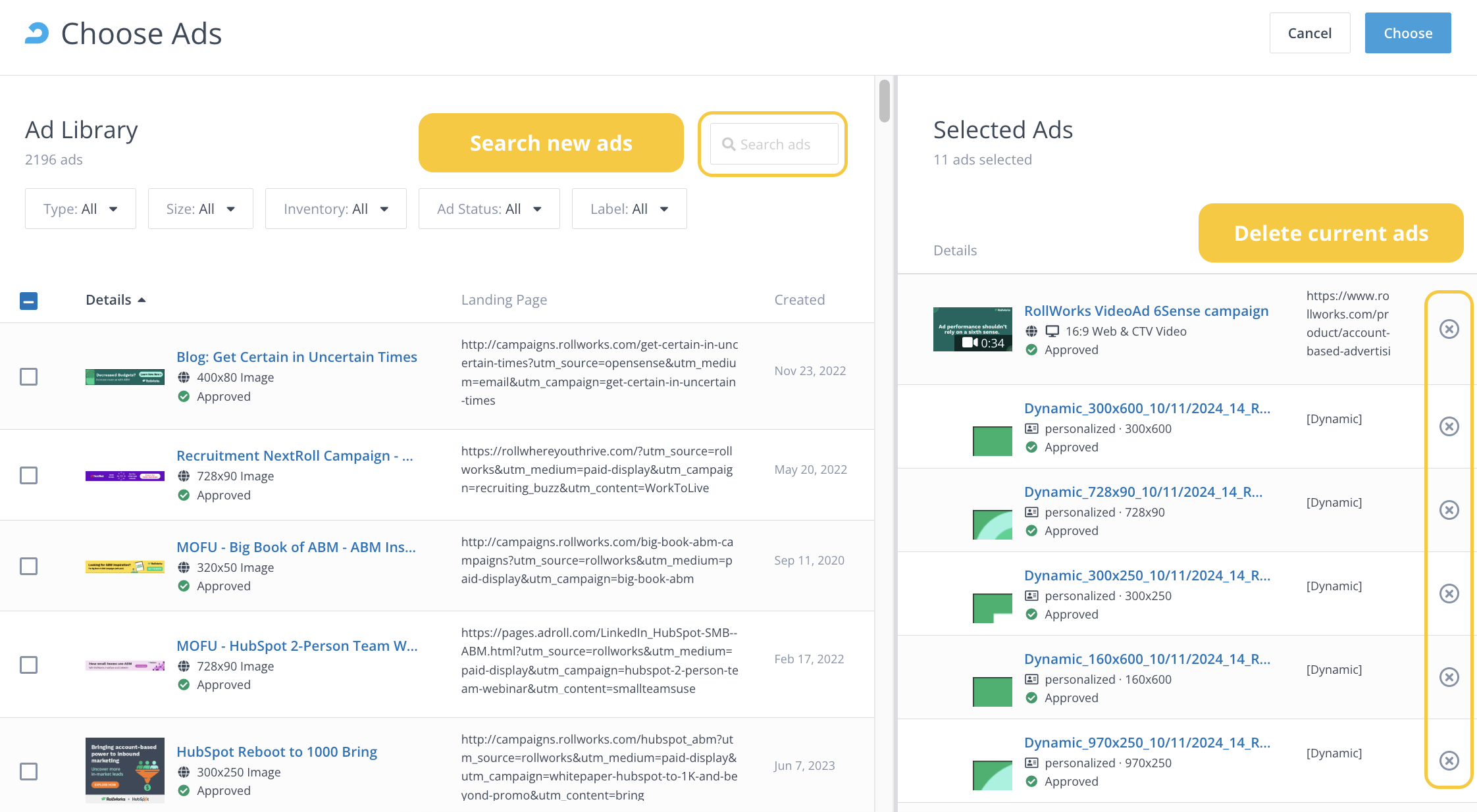Image resolution: width=1477 pixels, height=812 pixels.
Task: Click the Ad Library vertical scrollbar
Action: click(884, 101)
